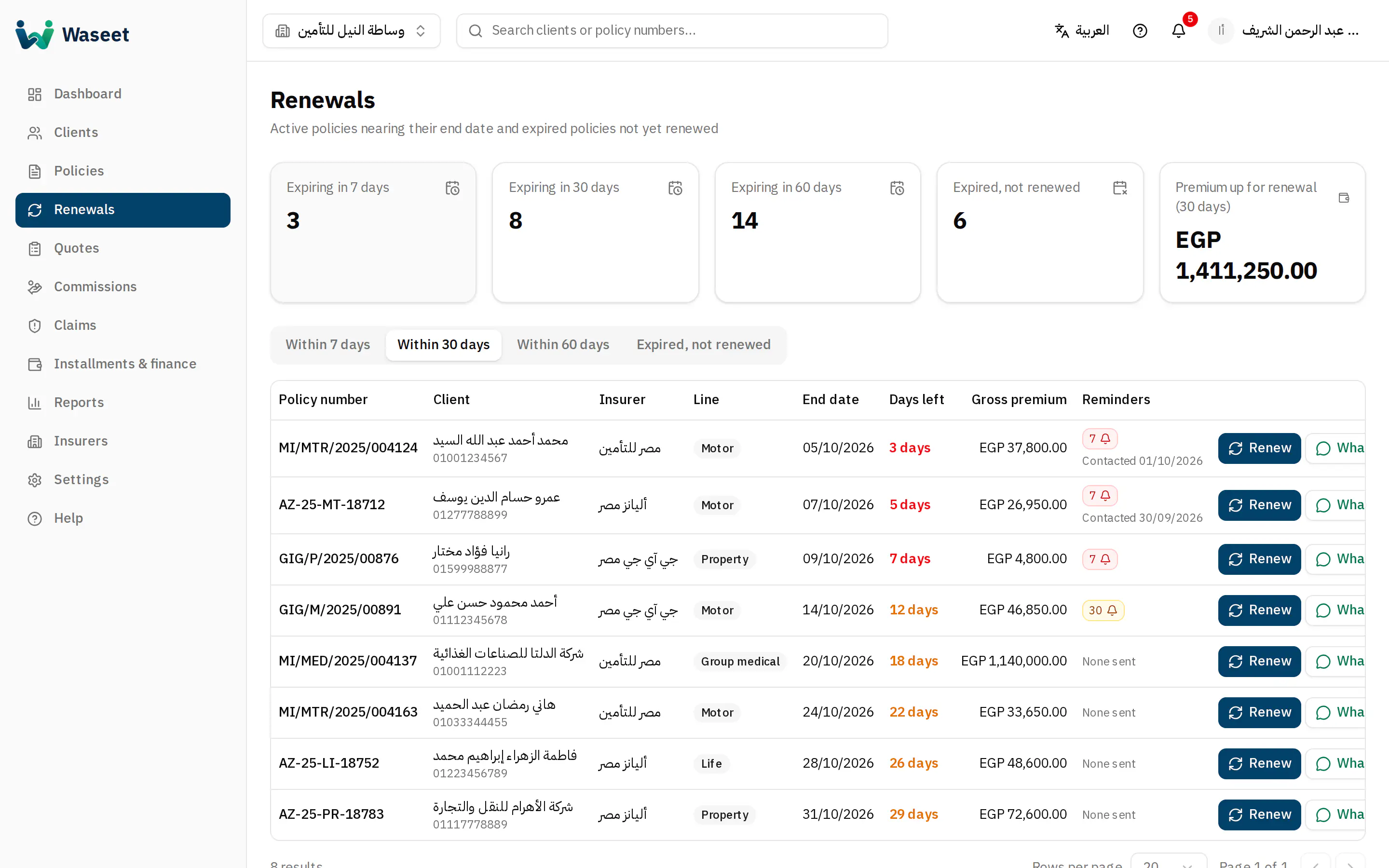This screenshot has height=868, width=1389.
Task: Click phone number 01277788899
Action: 470,515
